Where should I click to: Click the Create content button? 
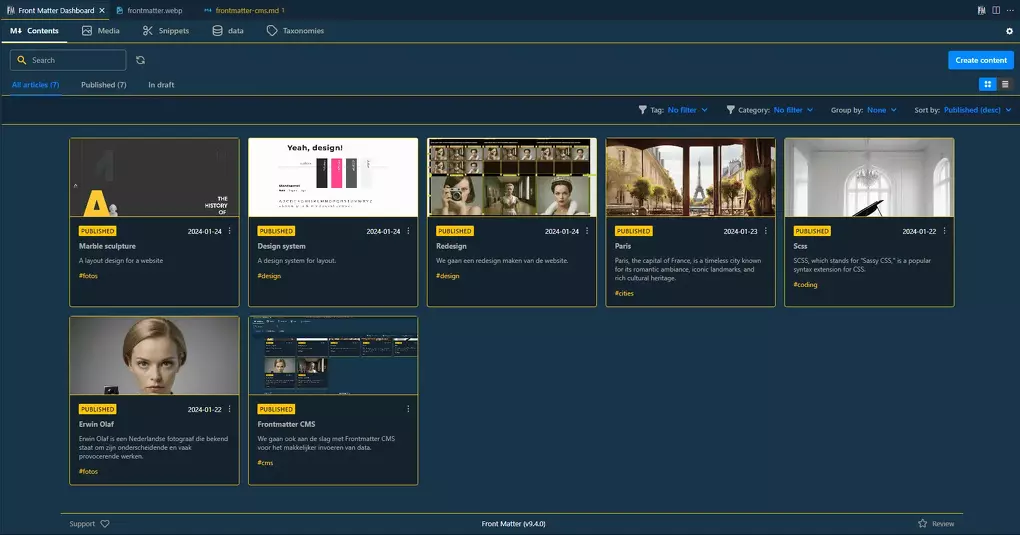pos(981,60)
